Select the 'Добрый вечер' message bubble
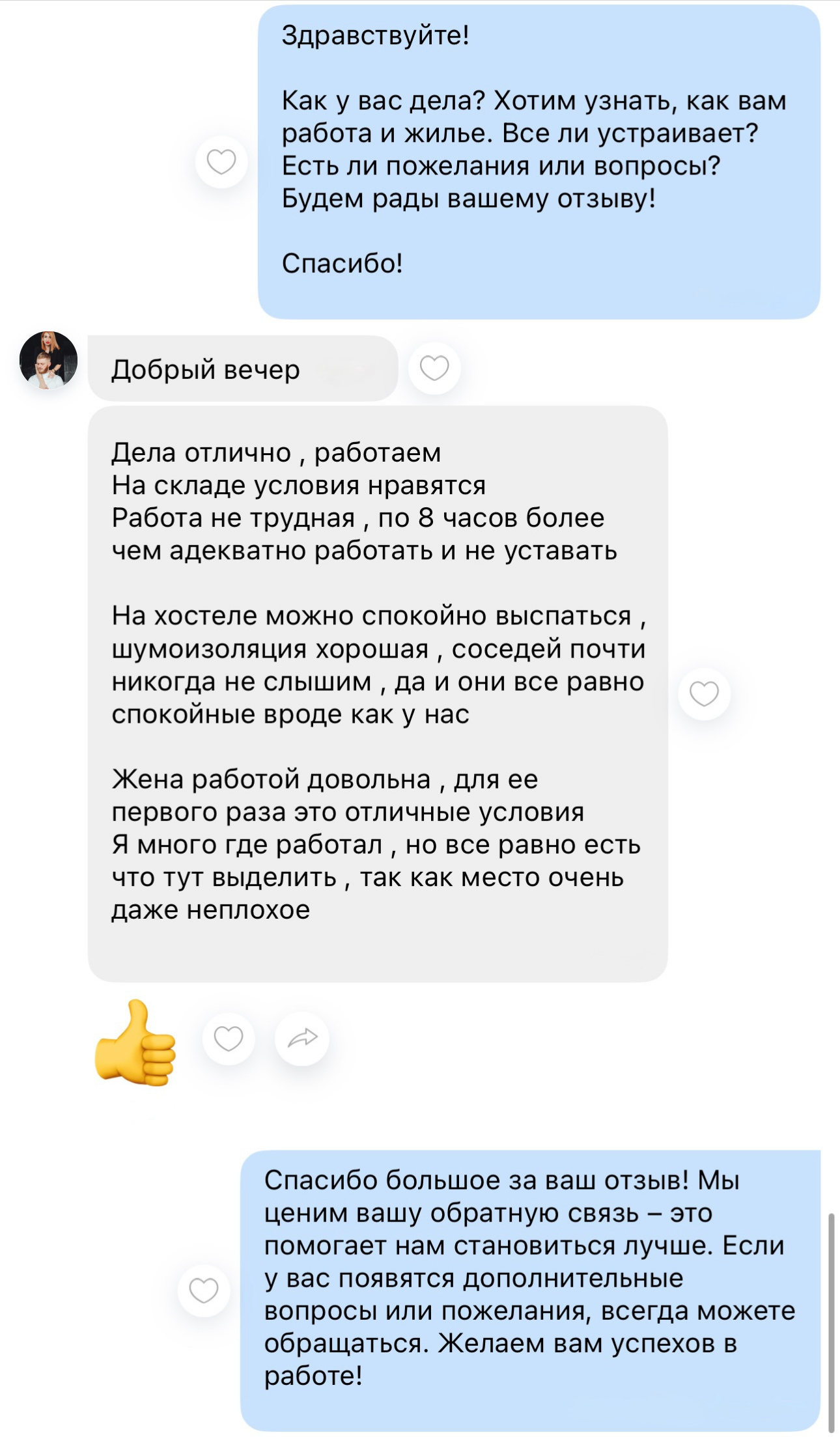840x1437 pixels. coord(243,369)
